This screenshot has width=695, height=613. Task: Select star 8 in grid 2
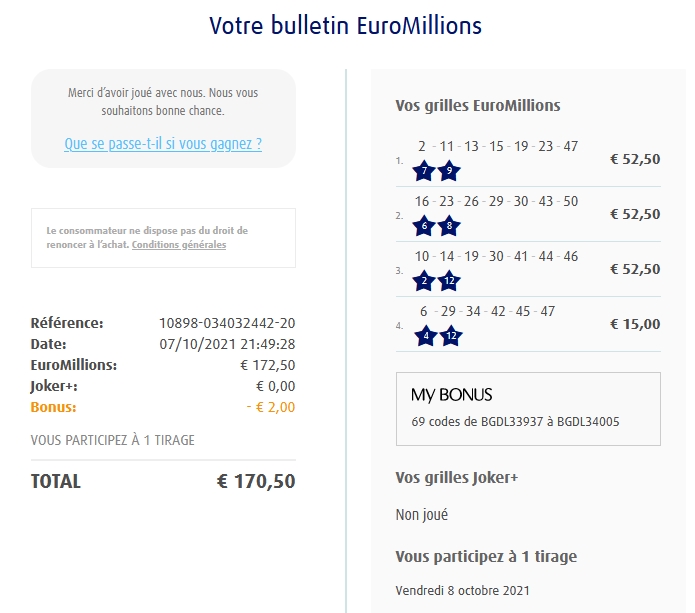(450, 226)
